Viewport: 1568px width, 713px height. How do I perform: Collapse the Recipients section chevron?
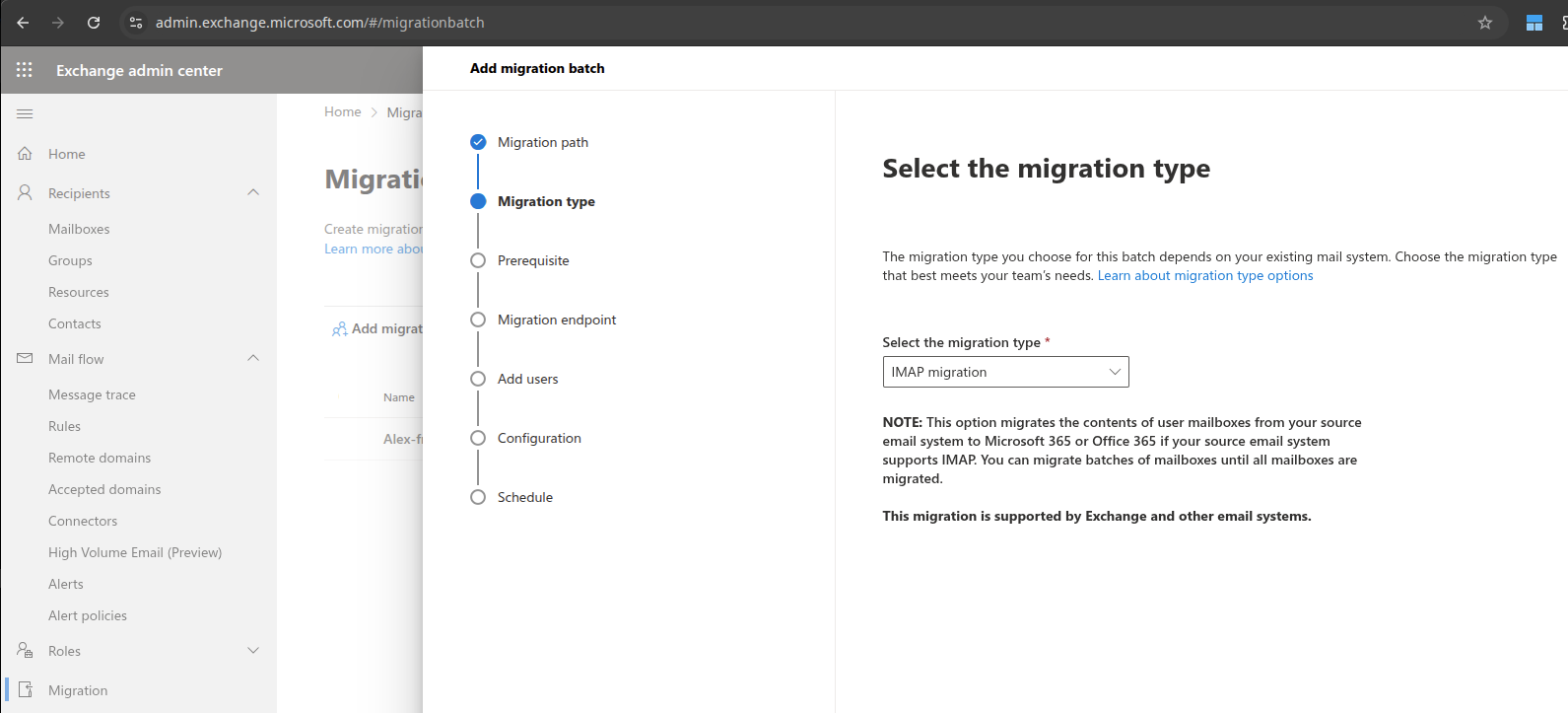253,192
